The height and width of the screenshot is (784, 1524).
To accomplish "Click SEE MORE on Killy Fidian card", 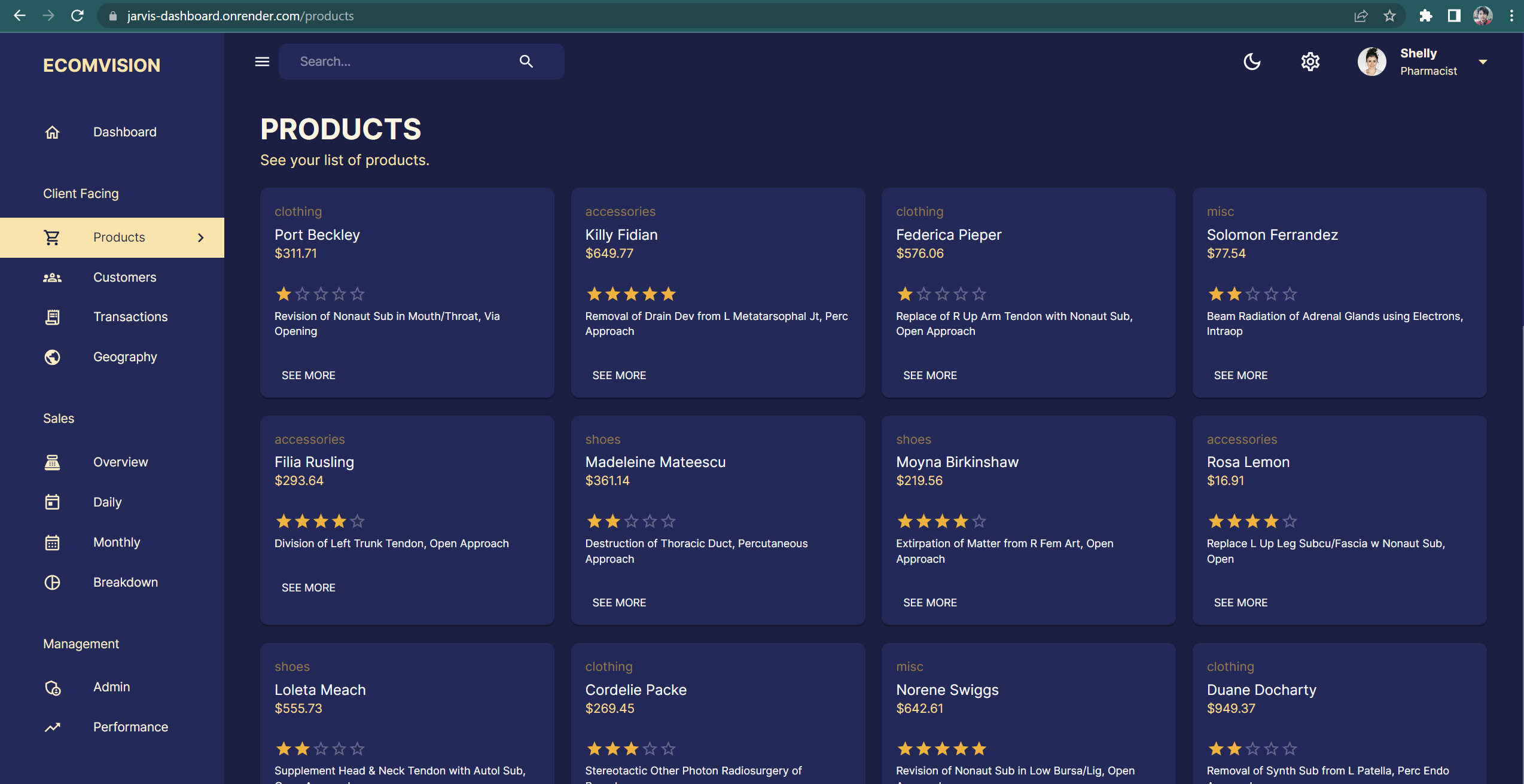I will [619, 376].
